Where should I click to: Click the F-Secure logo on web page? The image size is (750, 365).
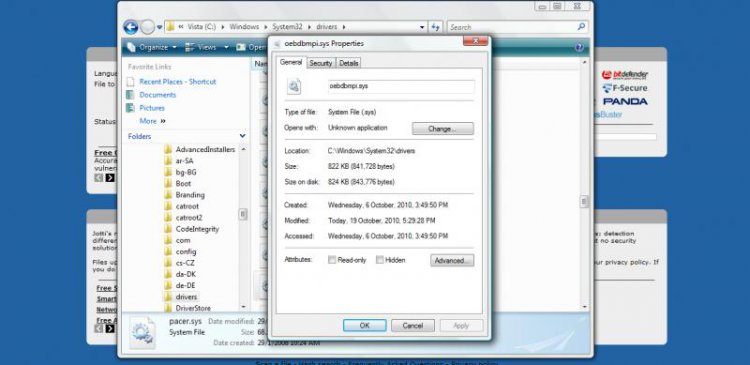624,88
